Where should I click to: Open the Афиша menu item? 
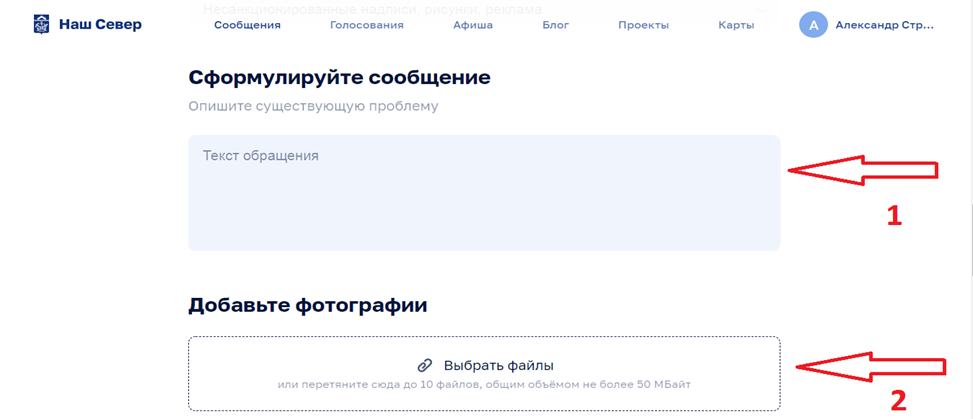coord(473,25)
